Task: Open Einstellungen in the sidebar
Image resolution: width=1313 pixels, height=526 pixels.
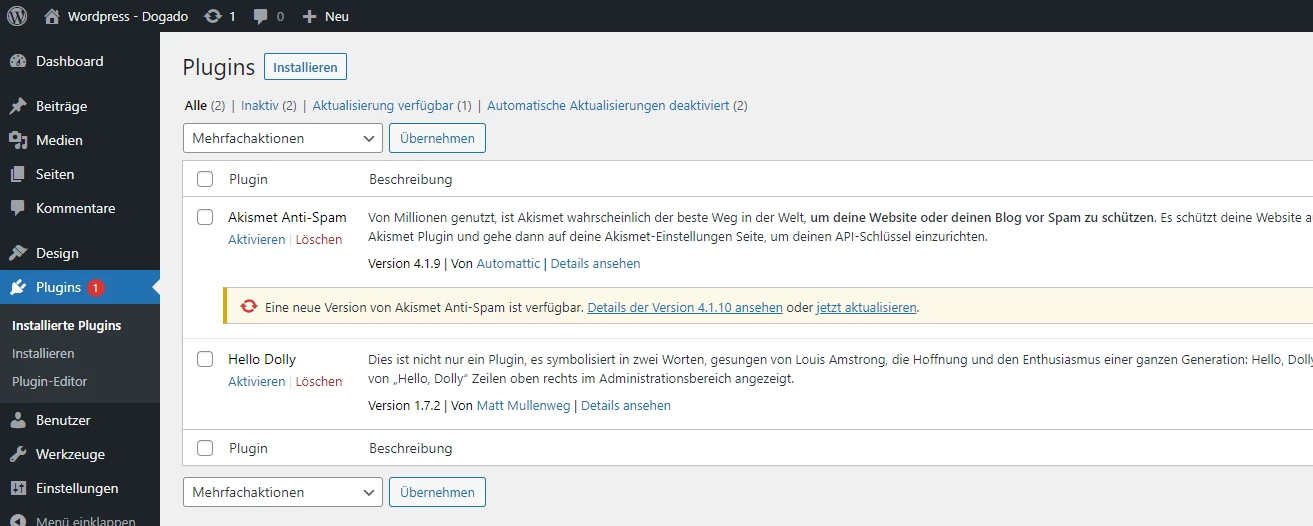Action: (x=77, y=488)
